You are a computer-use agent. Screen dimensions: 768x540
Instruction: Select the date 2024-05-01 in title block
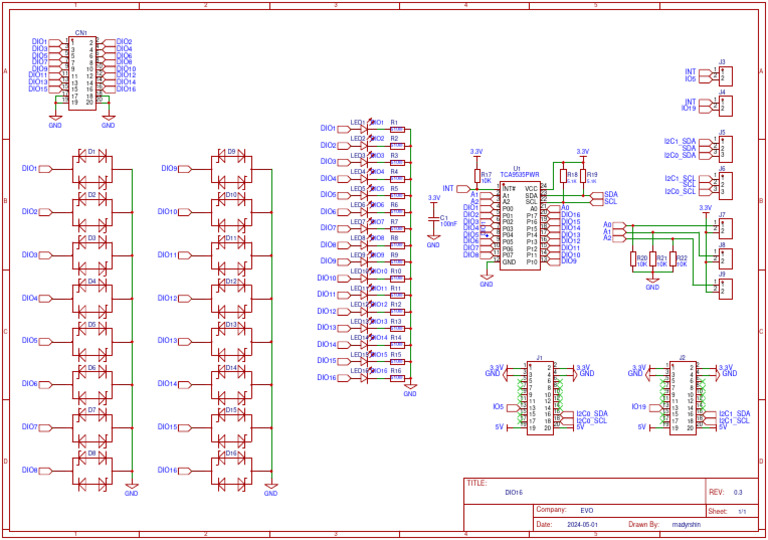coord(582,524)
